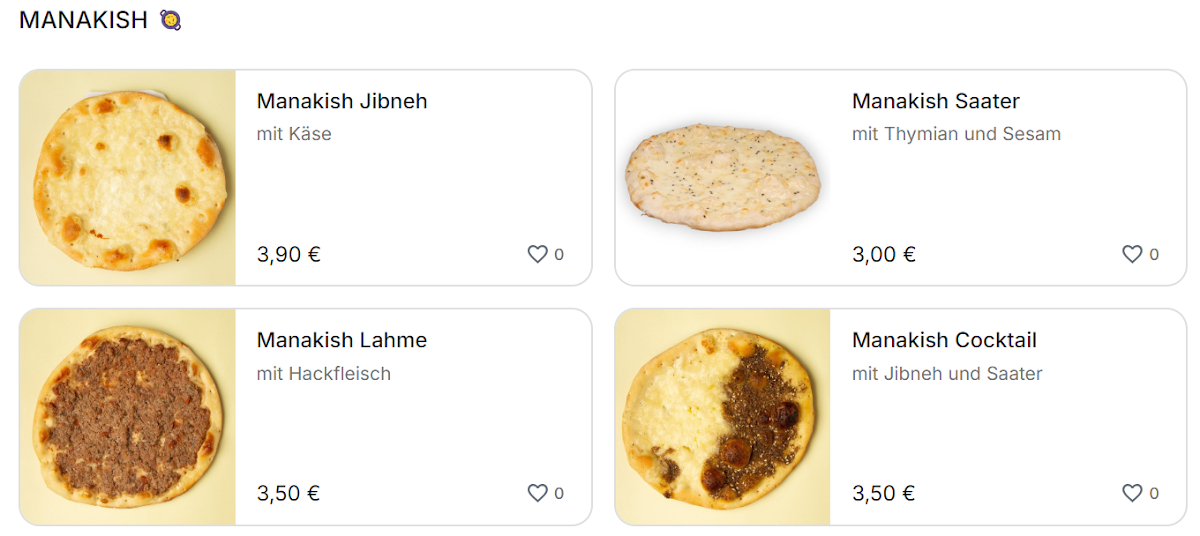Select the Manakish Saater title
1200x536 pixels.
click(x=935, y=101)
